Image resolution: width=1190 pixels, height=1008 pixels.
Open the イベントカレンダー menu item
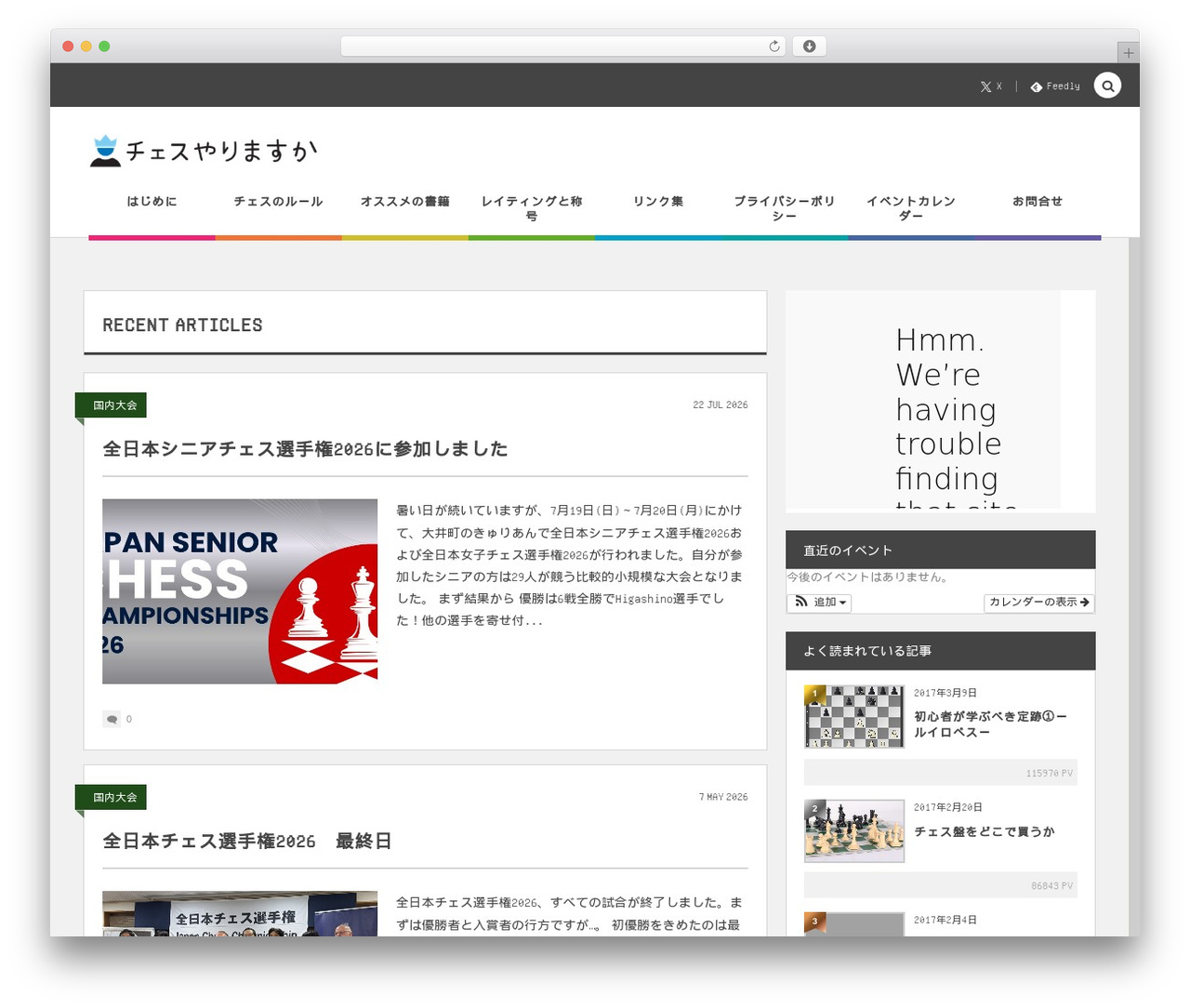click(911, 208)
